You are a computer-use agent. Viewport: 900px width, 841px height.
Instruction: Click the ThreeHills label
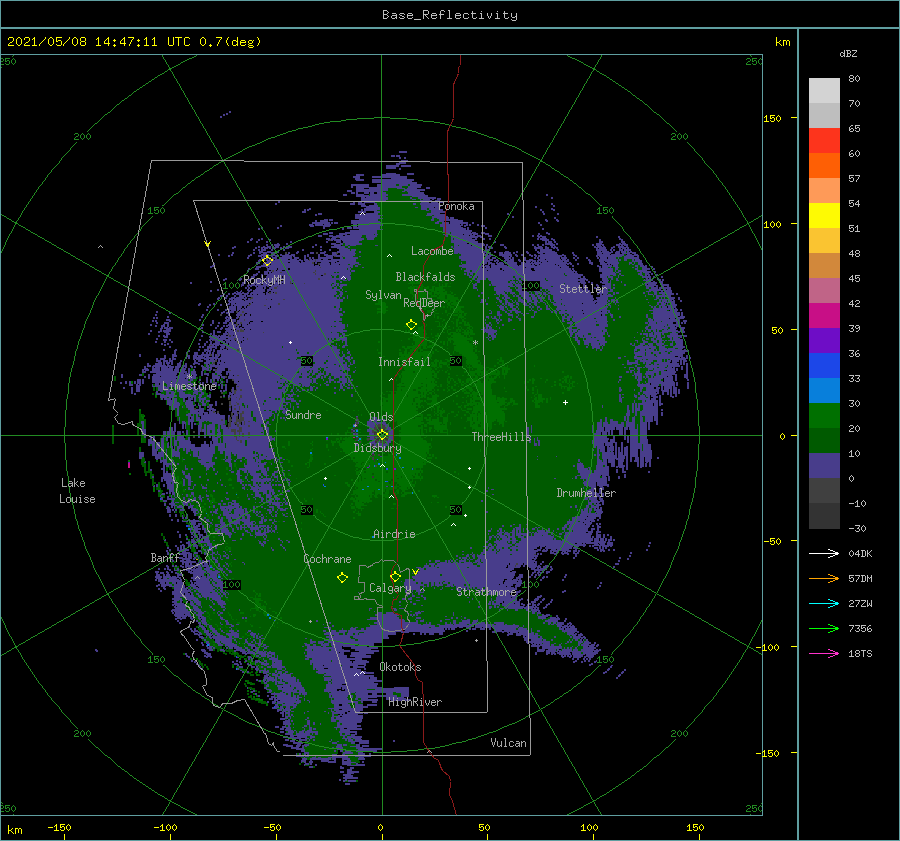coord(502,437)
